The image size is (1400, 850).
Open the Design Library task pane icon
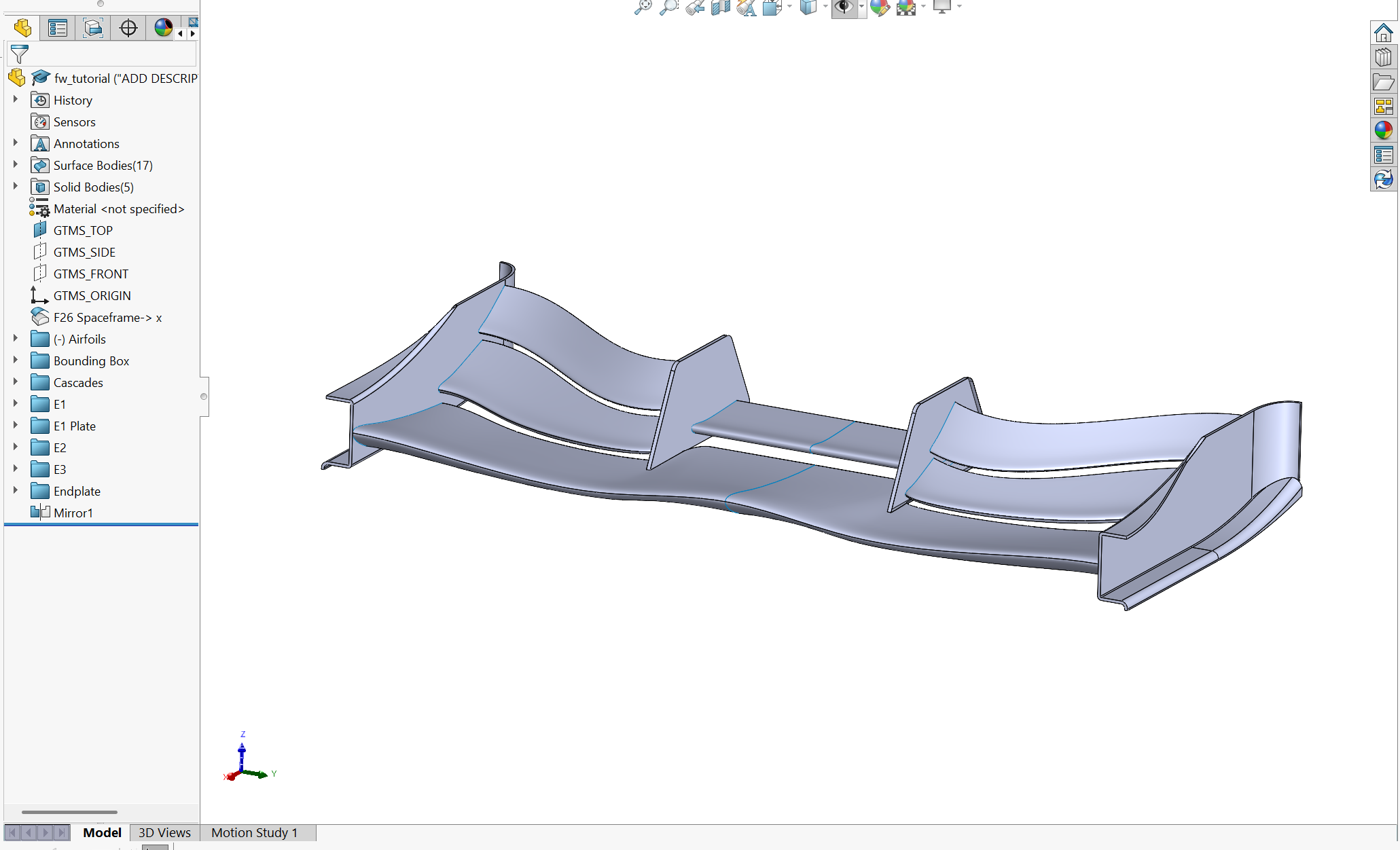click(x=1383, y=57)
